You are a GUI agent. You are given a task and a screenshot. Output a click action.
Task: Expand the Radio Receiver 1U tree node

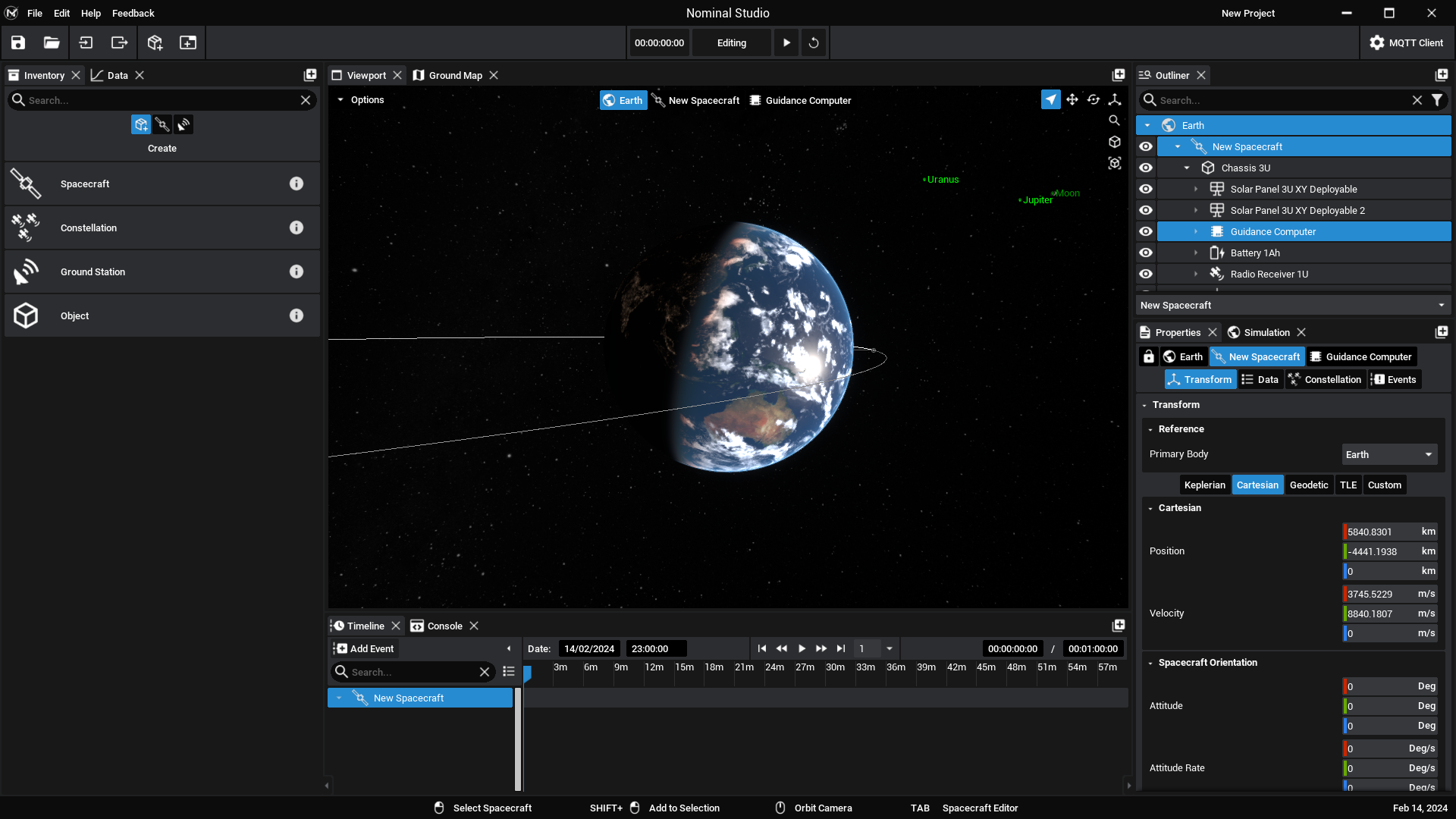1196,274
